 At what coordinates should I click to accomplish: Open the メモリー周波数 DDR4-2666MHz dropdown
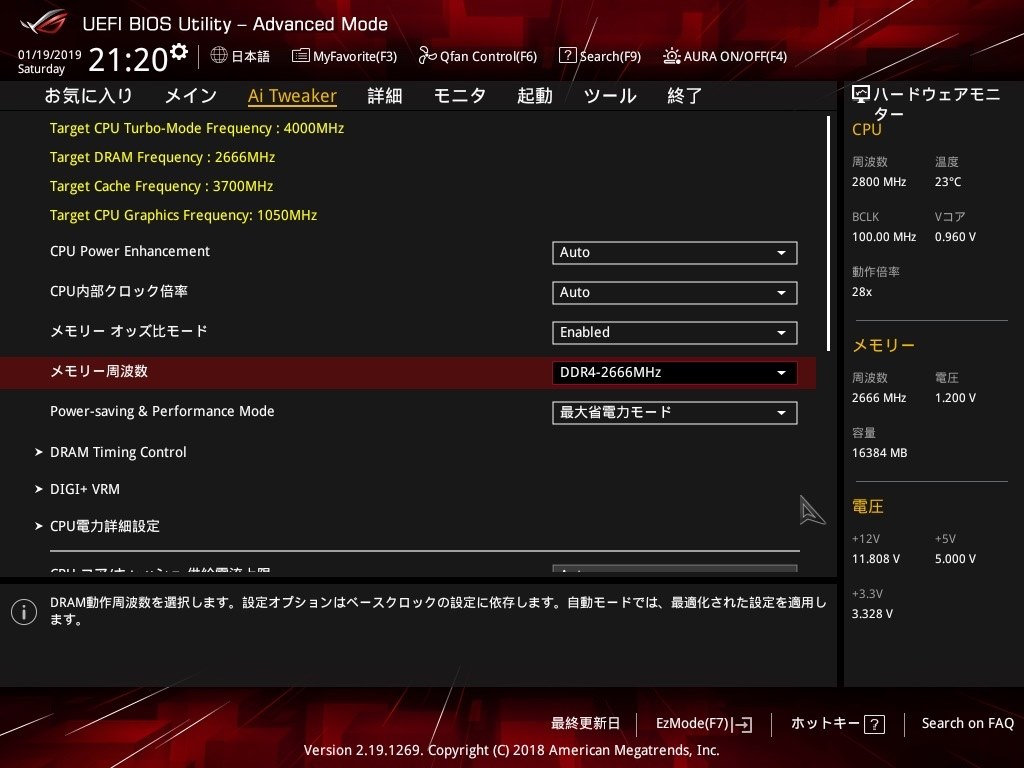[674, 372]
